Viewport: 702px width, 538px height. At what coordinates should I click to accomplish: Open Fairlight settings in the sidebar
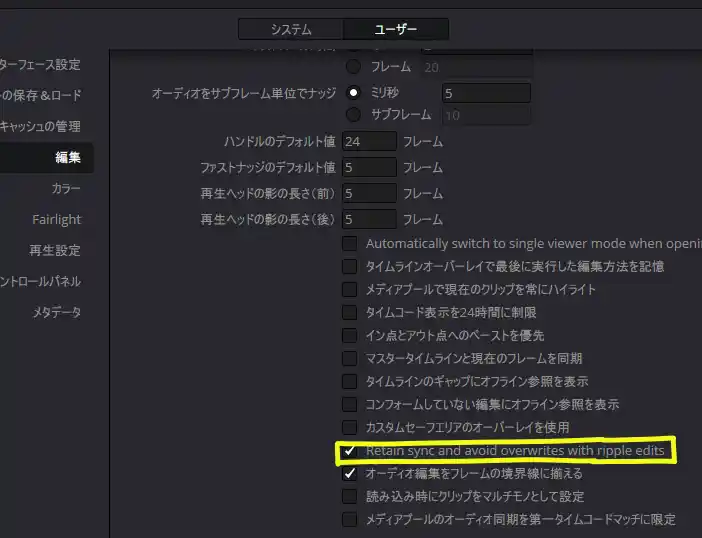pos(56,219)
